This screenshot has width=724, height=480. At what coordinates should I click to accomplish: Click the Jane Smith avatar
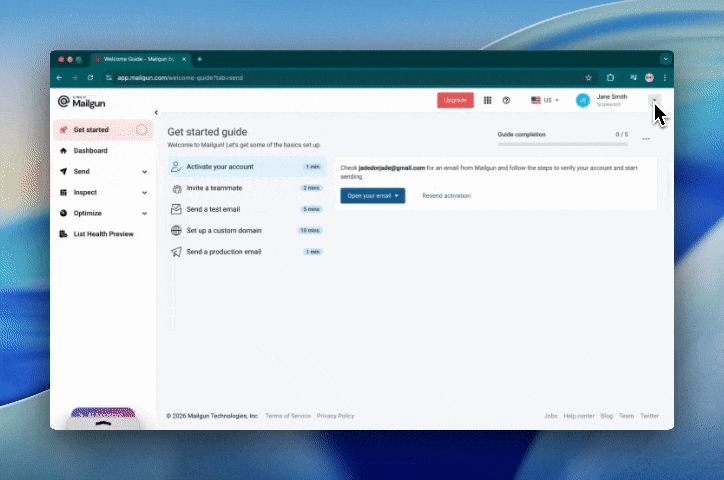click(583, 100)
